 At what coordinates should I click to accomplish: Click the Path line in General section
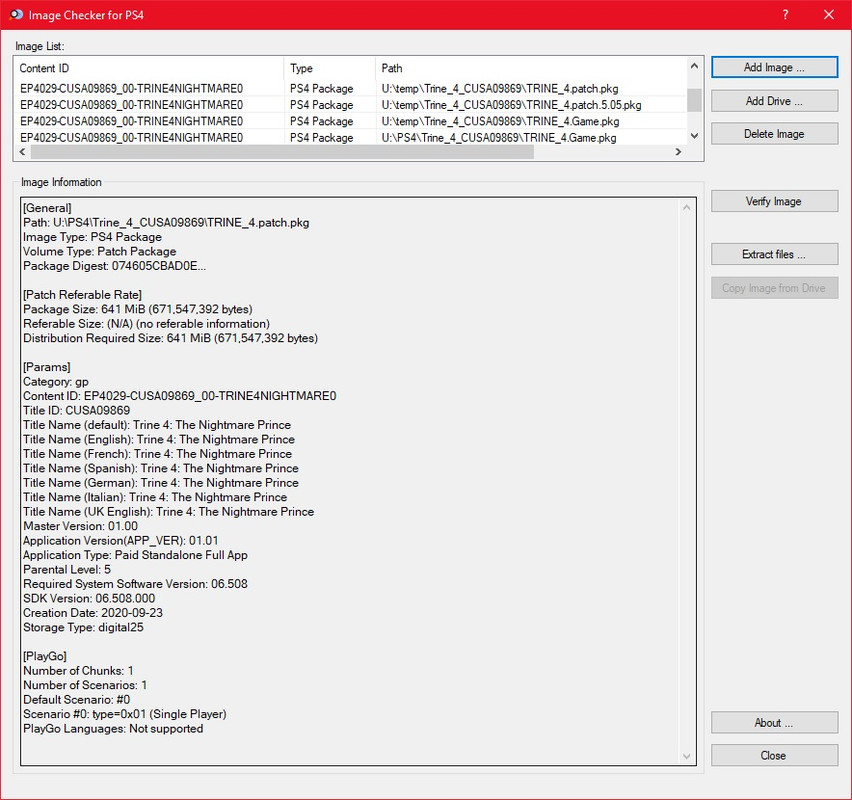(x=166, y=223)
